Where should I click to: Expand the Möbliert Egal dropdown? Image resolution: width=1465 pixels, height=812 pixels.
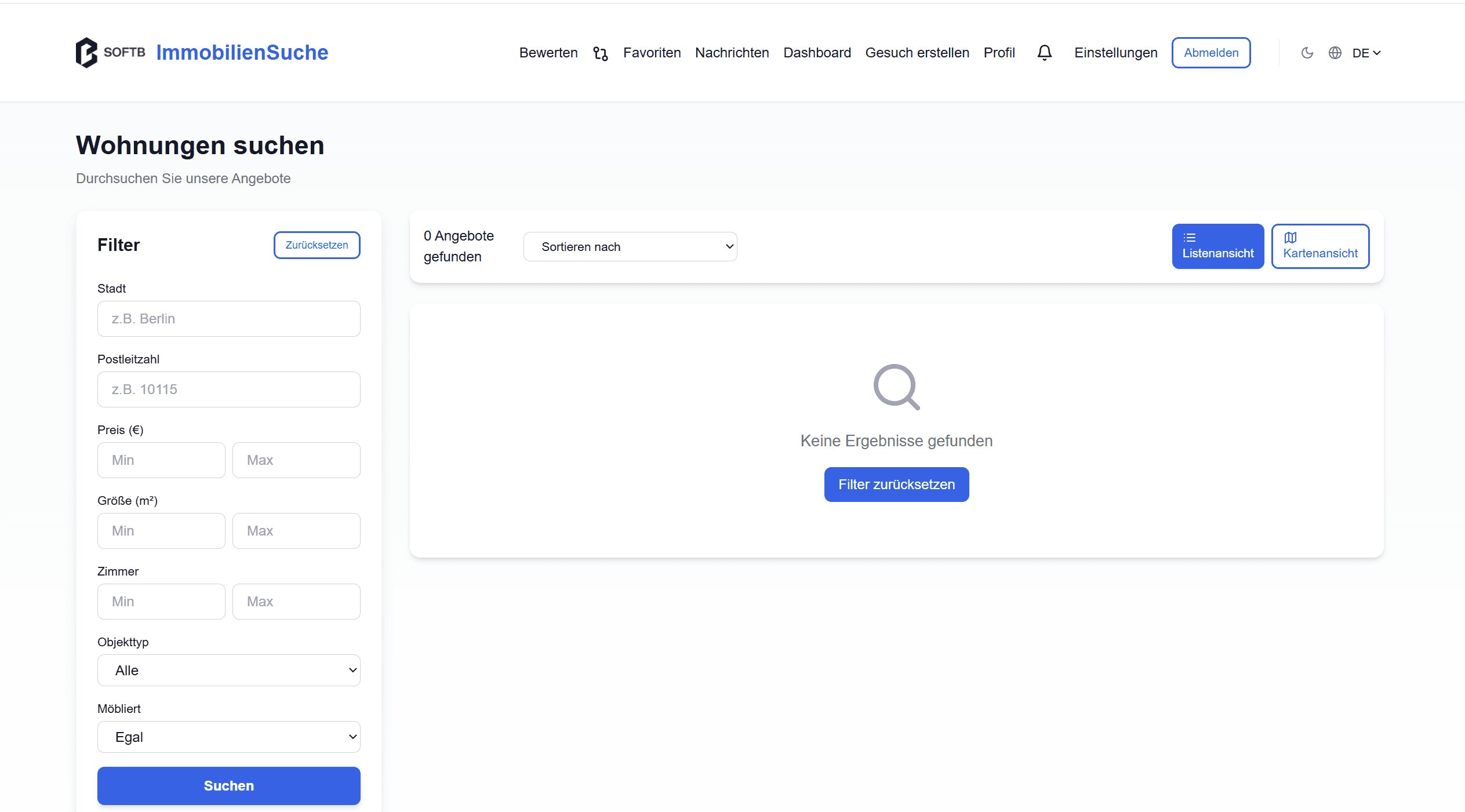tap(228, 737)
